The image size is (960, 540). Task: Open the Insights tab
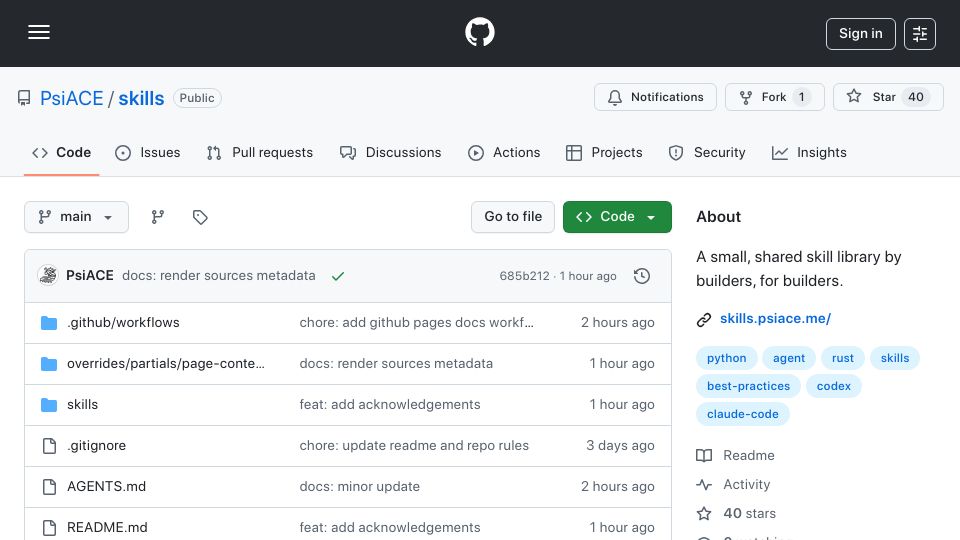[x=809, y=152]
